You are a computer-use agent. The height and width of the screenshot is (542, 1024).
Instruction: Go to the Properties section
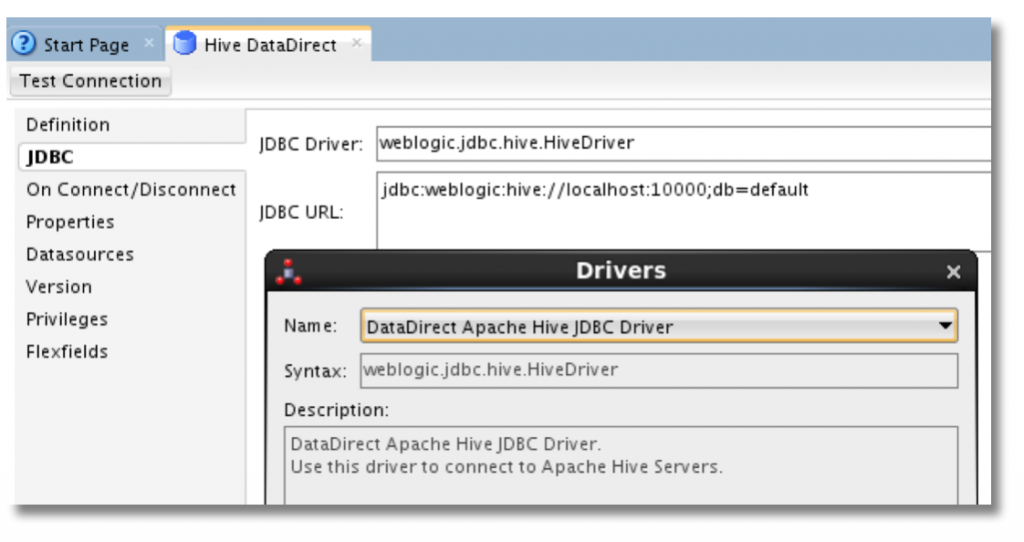pyautogui.click(x=70, y=222)
